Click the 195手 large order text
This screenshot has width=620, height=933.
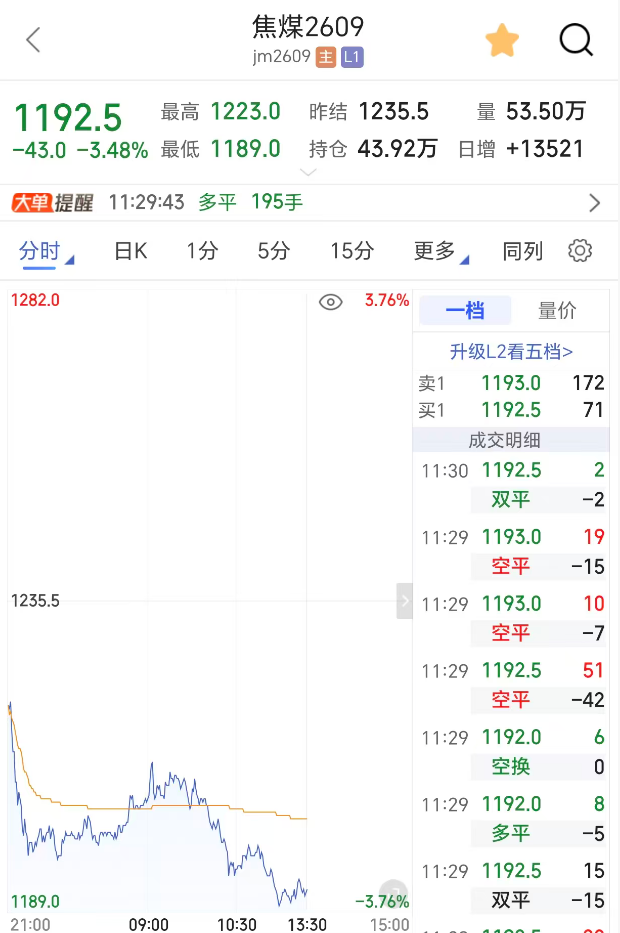(x=277, y=202)
